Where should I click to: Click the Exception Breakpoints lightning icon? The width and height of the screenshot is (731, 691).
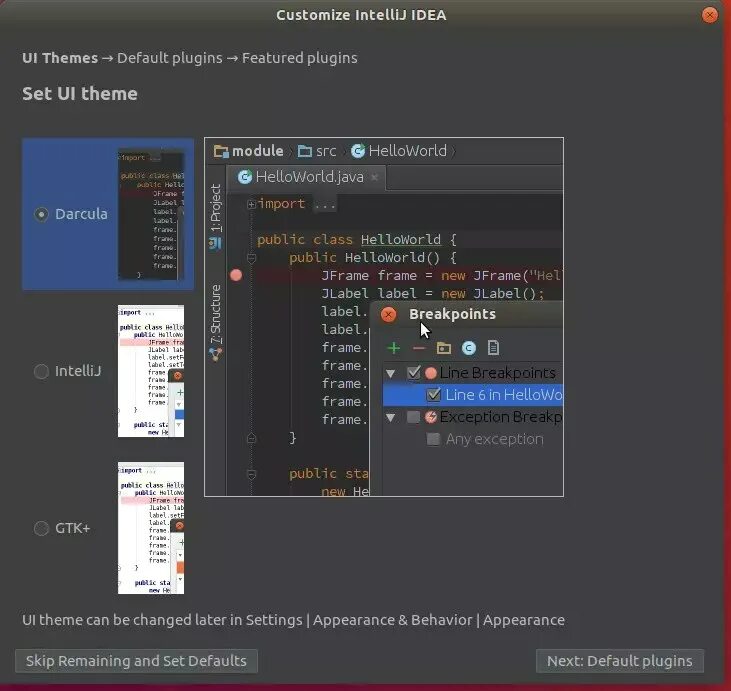[x=431, y=417]
